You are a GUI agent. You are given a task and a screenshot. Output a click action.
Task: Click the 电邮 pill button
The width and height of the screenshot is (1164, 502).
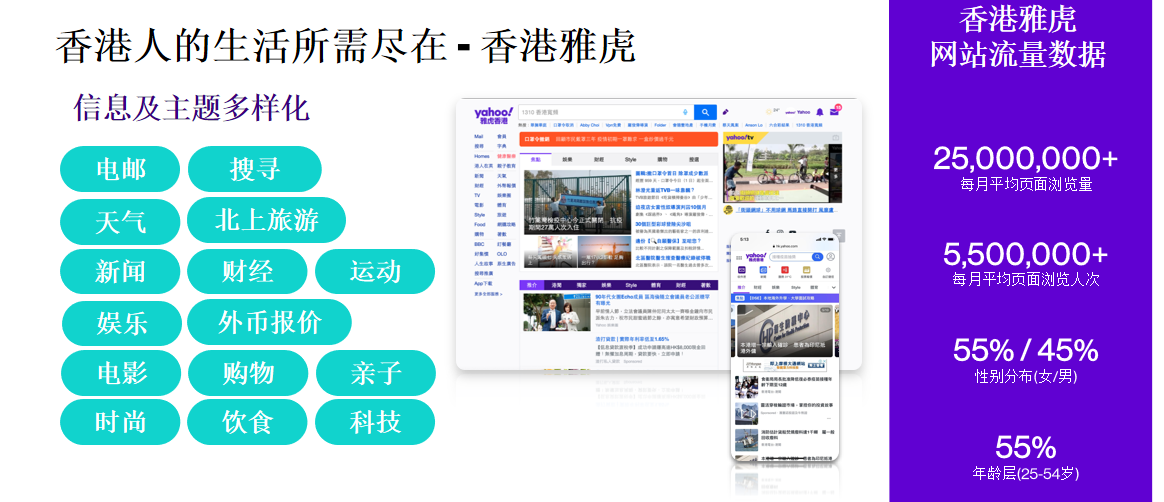120,169
